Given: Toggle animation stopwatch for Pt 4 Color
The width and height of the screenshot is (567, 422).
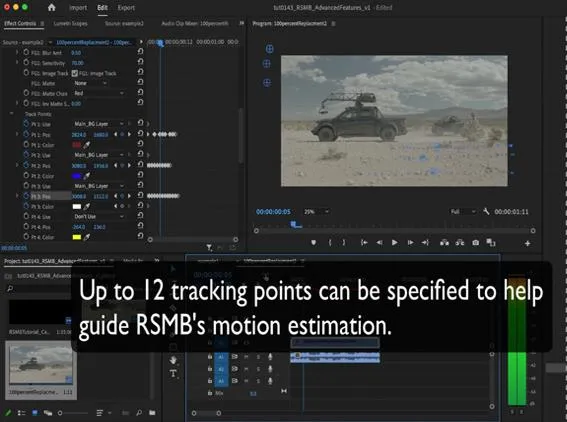Looking at the screenshot, I should 26,237.
